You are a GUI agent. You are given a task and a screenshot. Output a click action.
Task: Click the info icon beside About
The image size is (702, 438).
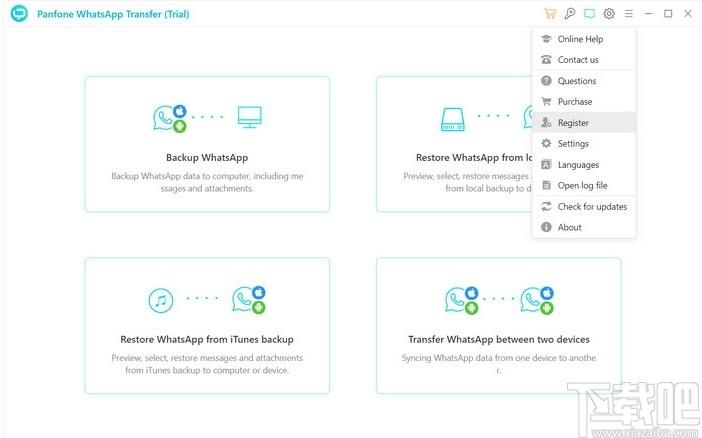546,227
